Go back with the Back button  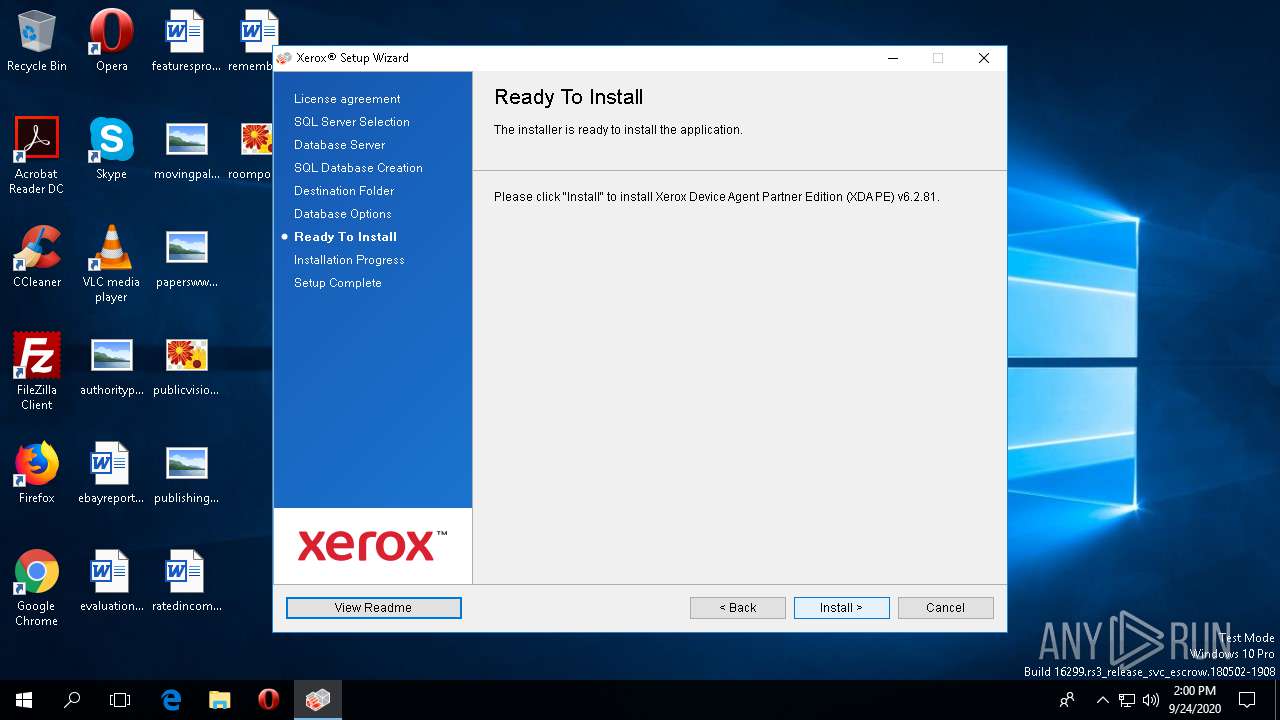737,607
